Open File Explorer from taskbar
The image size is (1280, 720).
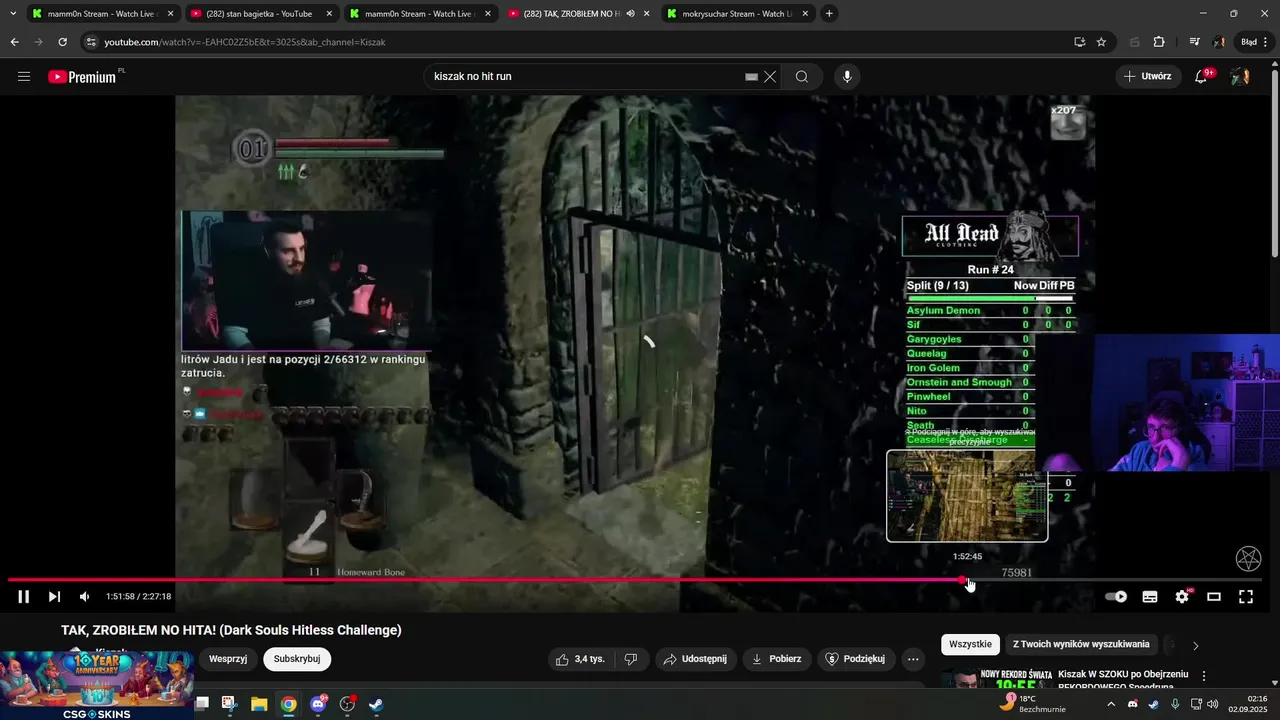pos(259,704)
